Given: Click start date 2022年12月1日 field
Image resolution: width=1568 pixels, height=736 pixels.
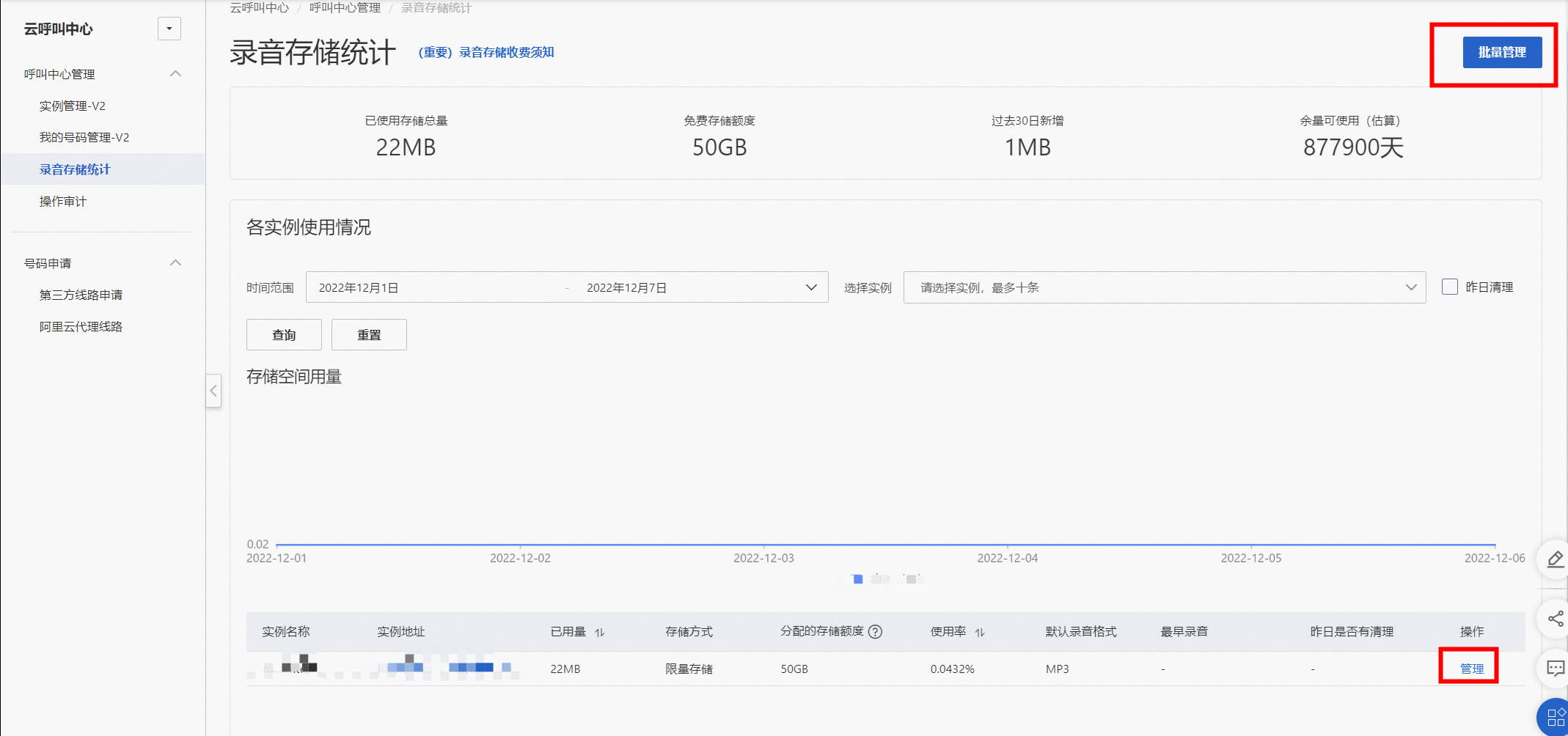Looking at the screenshot, I should coord(359,288).
